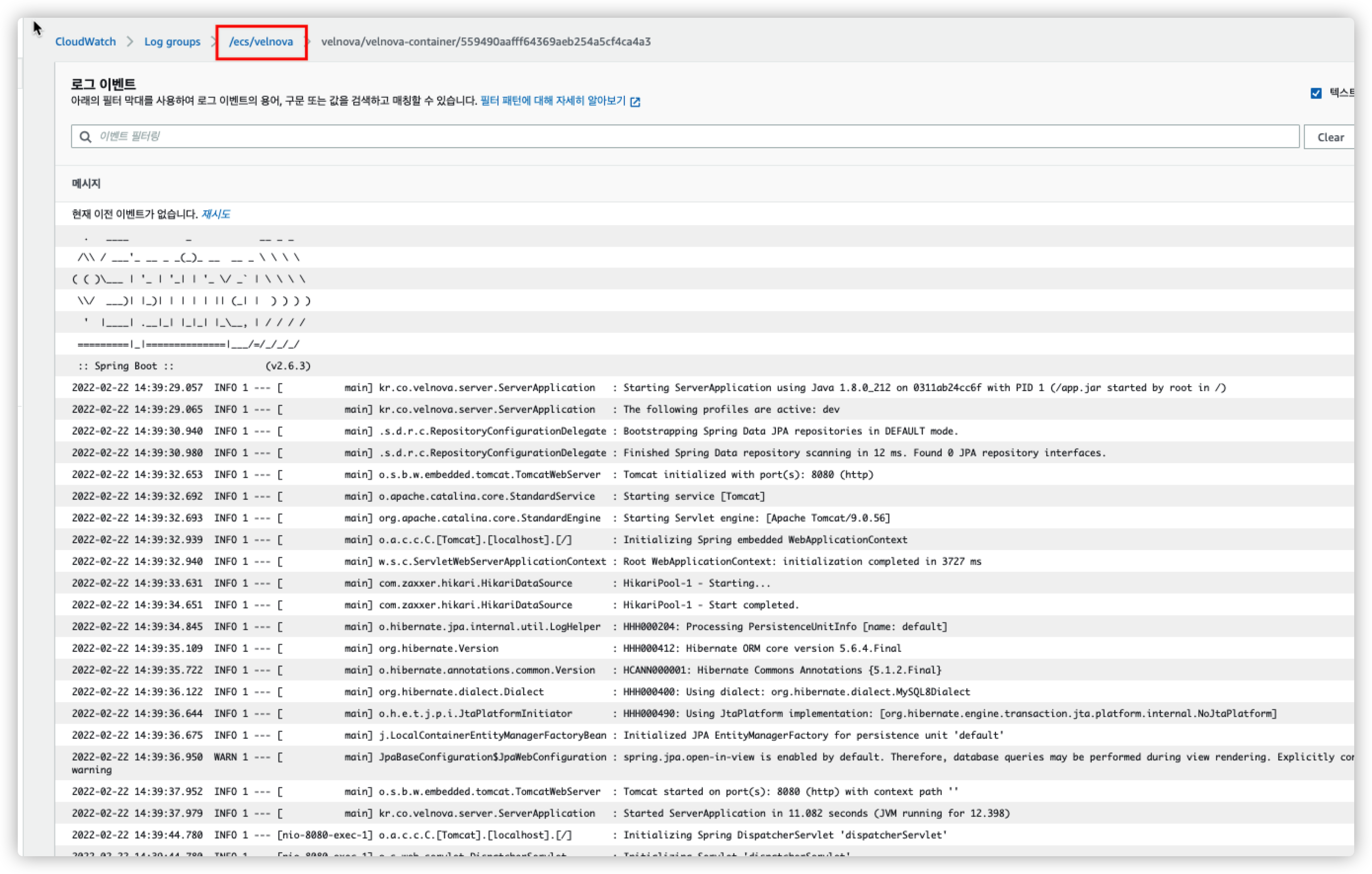Click the chevron after the CloudWatch breadcrumb

130,41
